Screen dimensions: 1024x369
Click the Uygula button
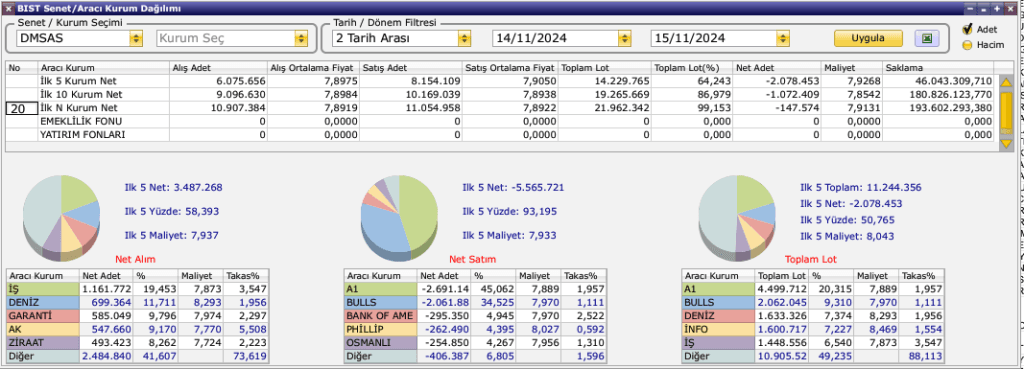pos(868,38)
